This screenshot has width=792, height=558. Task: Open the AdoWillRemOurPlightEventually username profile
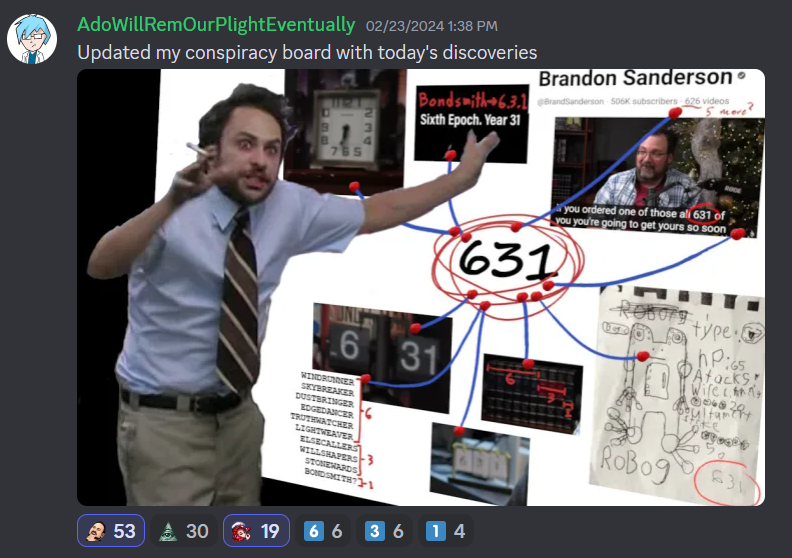[216, 25]
